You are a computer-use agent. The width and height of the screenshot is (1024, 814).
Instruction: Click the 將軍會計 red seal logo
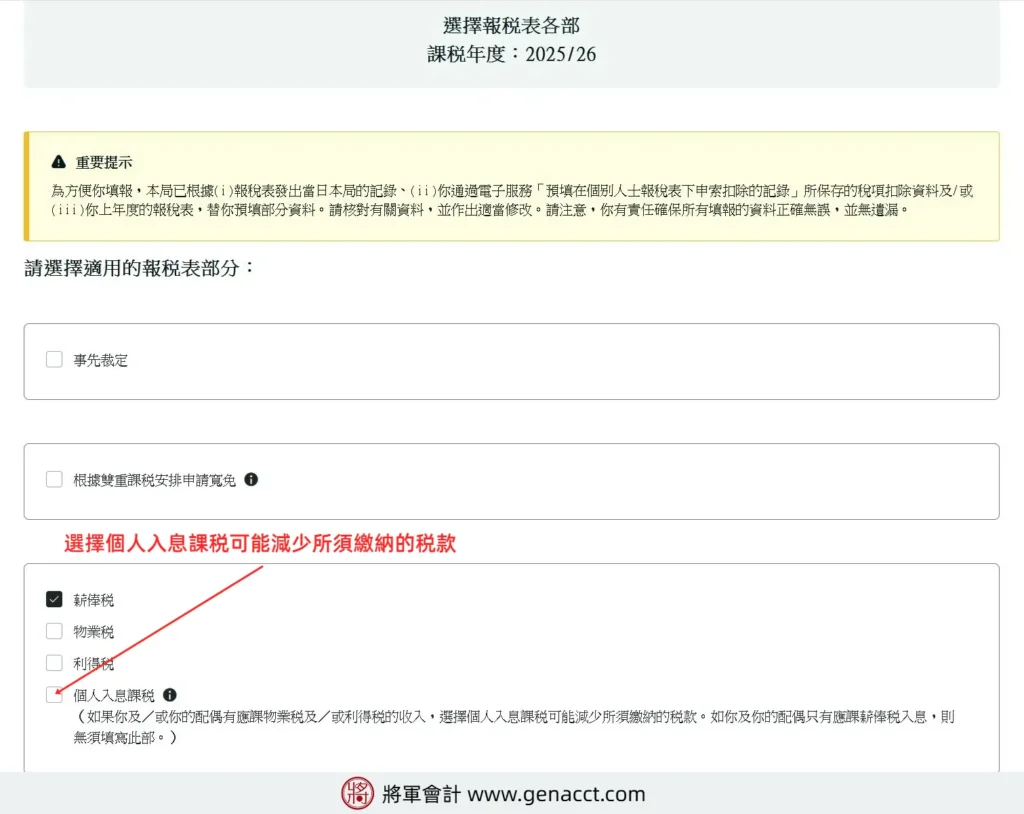pos(357,793)
